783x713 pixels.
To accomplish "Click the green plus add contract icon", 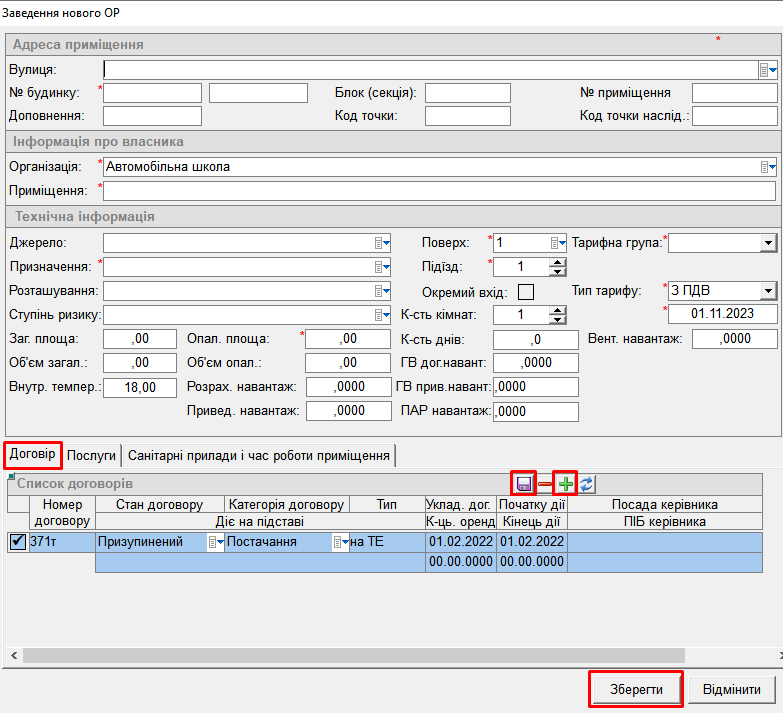I will click(566, 484).
